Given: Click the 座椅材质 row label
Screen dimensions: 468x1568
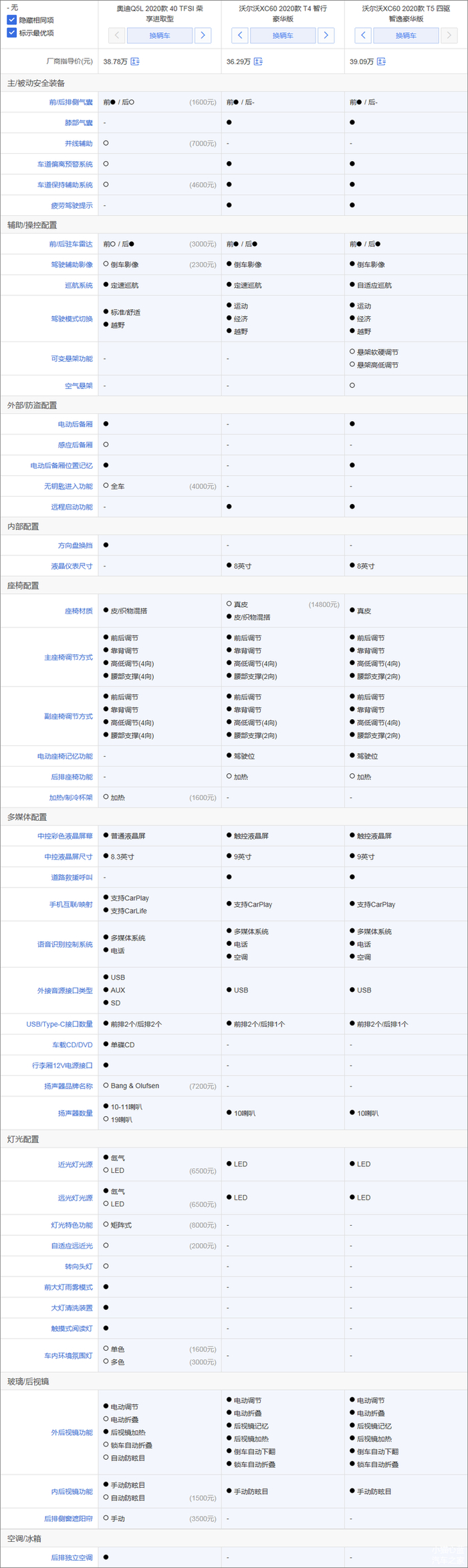Looking at the screenshot, I should (x=79, y=611).
